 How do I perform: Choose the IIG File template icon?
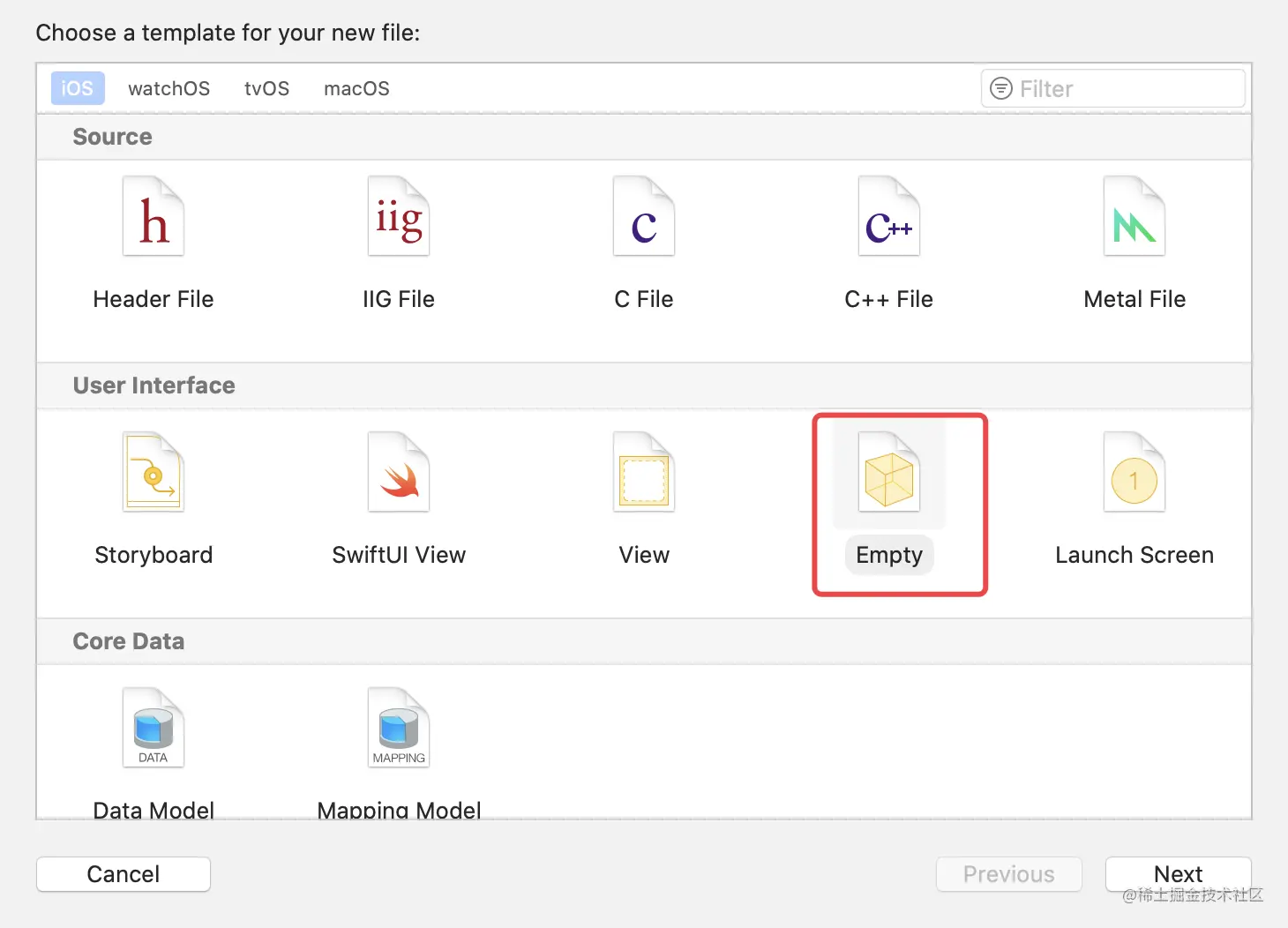[399, 217]
